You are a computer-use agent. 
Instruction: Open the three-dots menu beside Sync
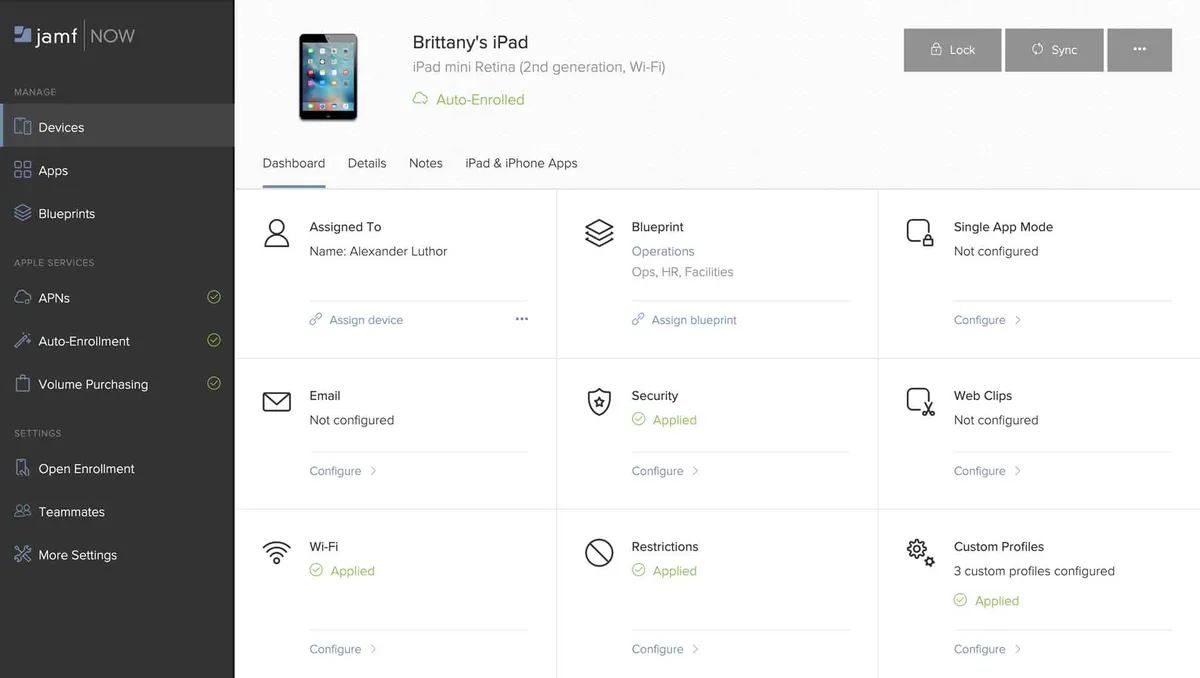pos(1139,49)
